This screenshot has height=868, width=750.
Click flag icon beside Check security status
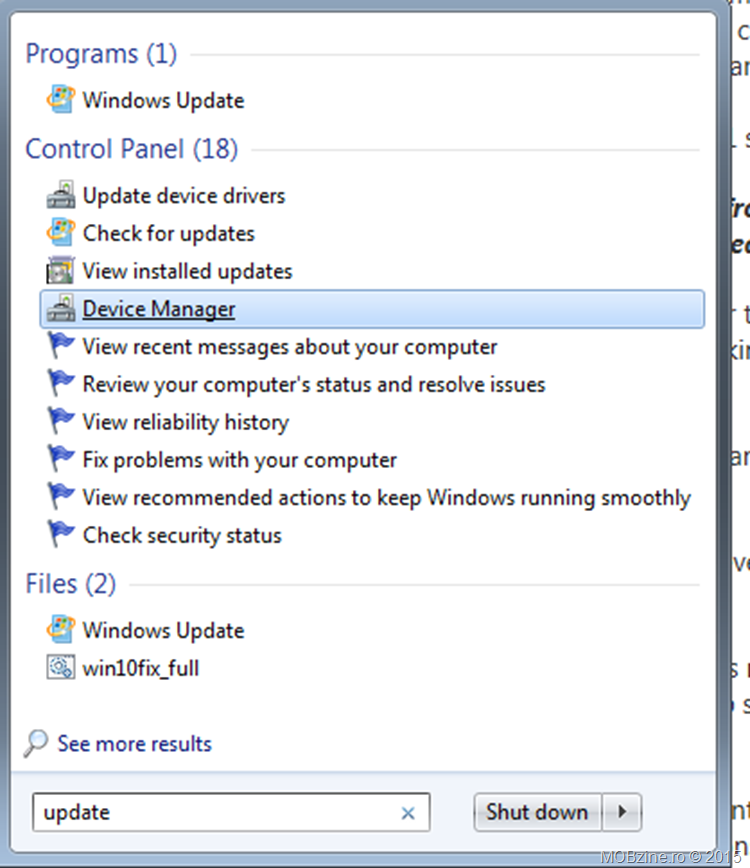coord(61,535)
